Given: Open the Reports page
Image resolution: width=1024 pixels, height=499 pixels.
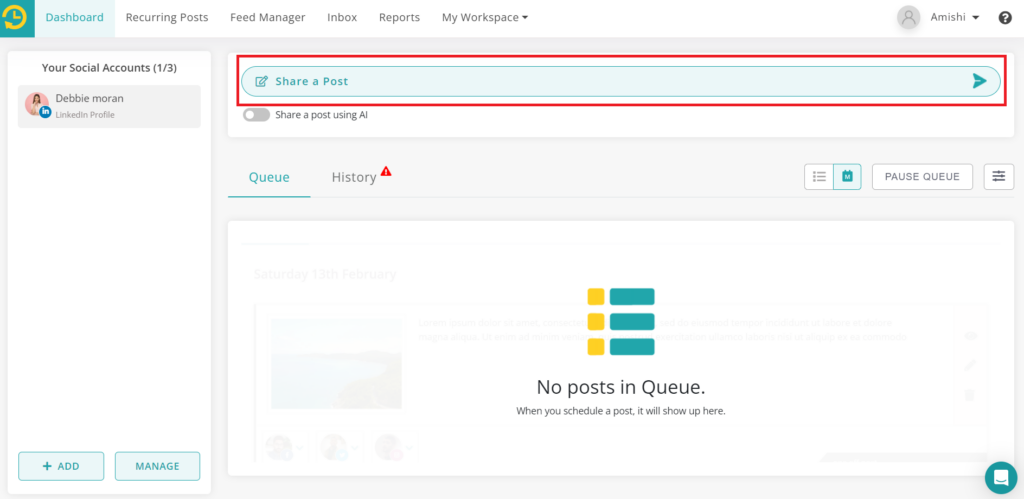Looking at the screenshot, I should click(x=399, y=18).
